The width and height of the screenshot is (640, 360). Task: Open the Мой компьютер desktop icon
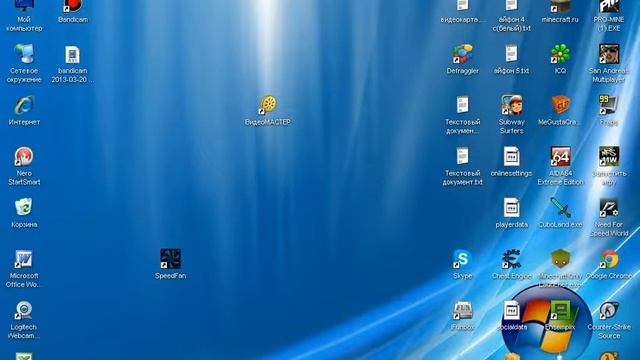(24, 7)
